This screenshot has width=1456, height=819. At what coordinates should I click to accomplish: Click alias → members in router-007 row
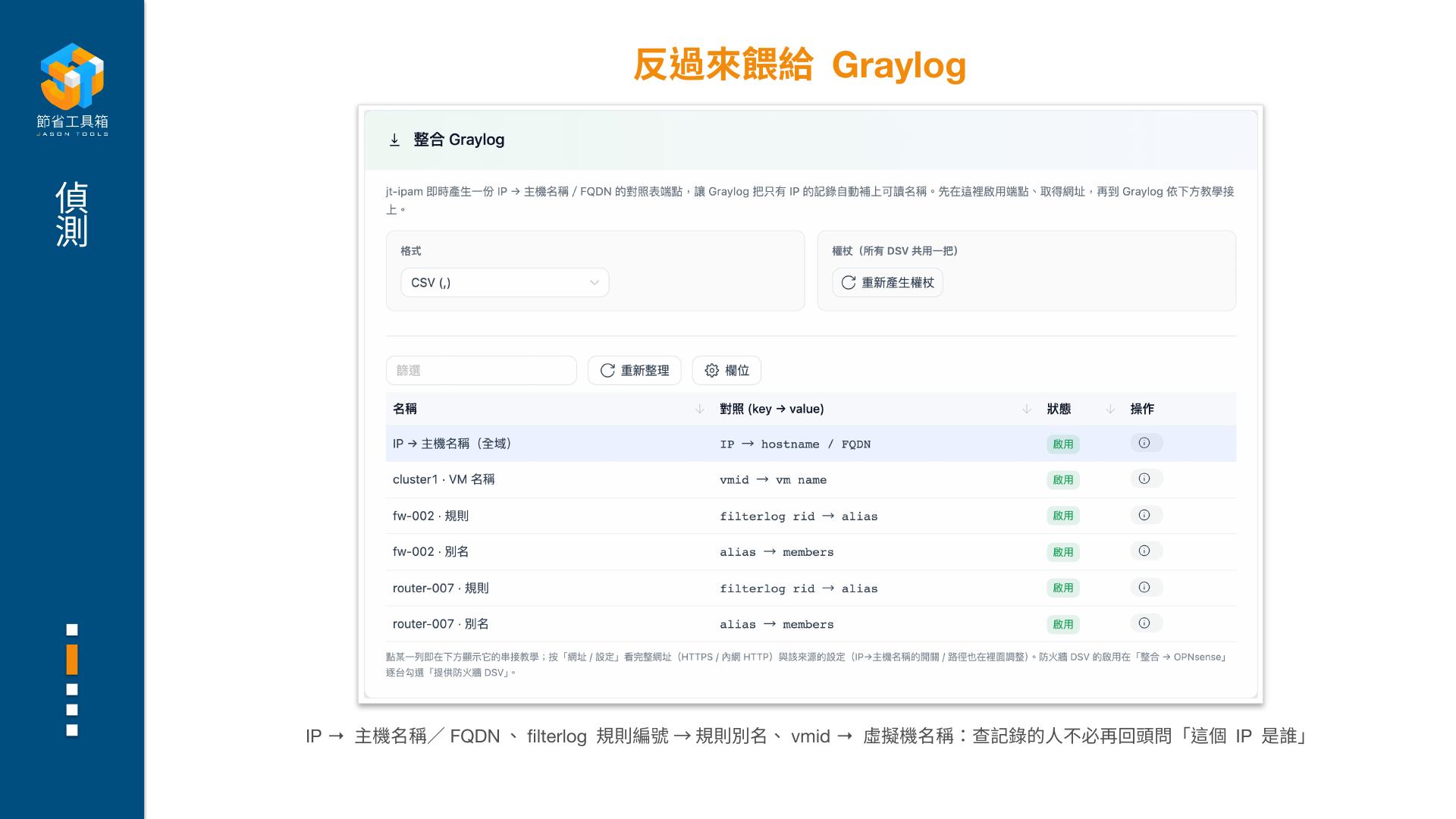pos(777,624)
